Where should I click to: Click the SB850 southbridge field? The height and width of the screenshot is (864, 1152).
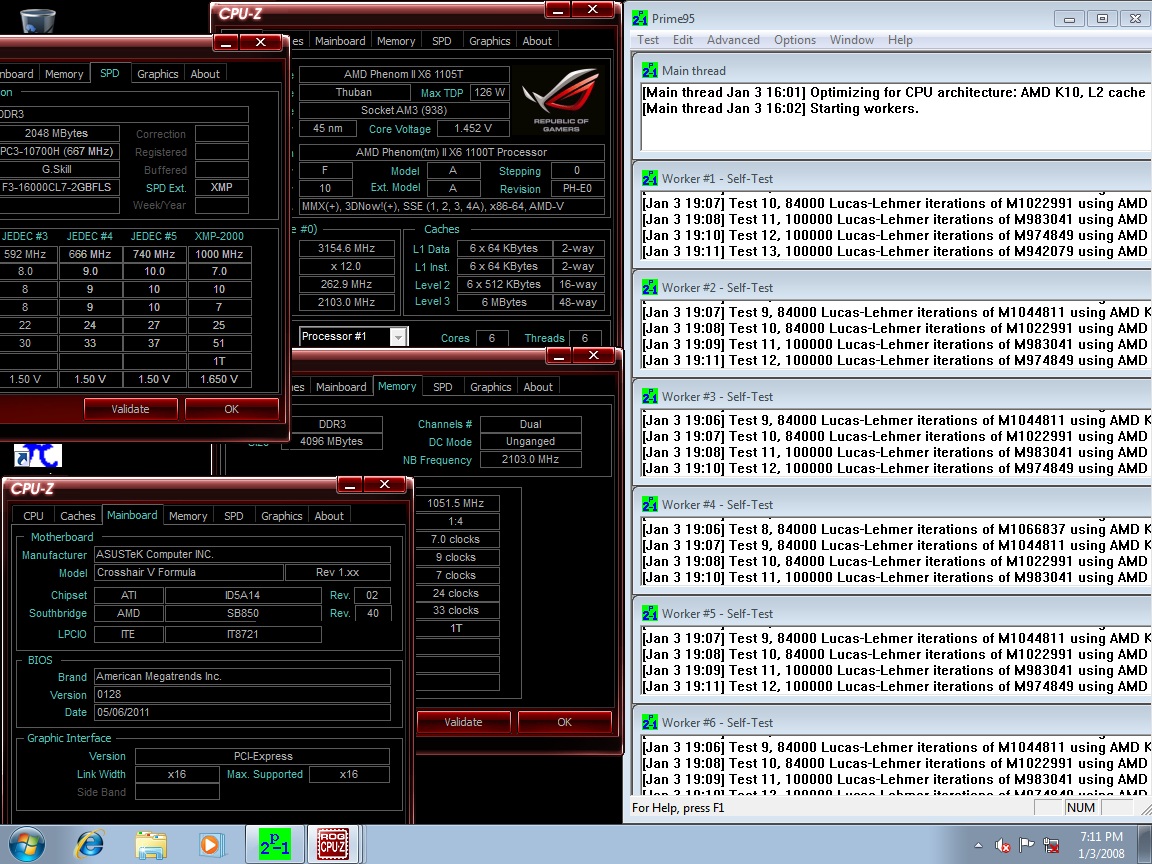click(243, 613)
